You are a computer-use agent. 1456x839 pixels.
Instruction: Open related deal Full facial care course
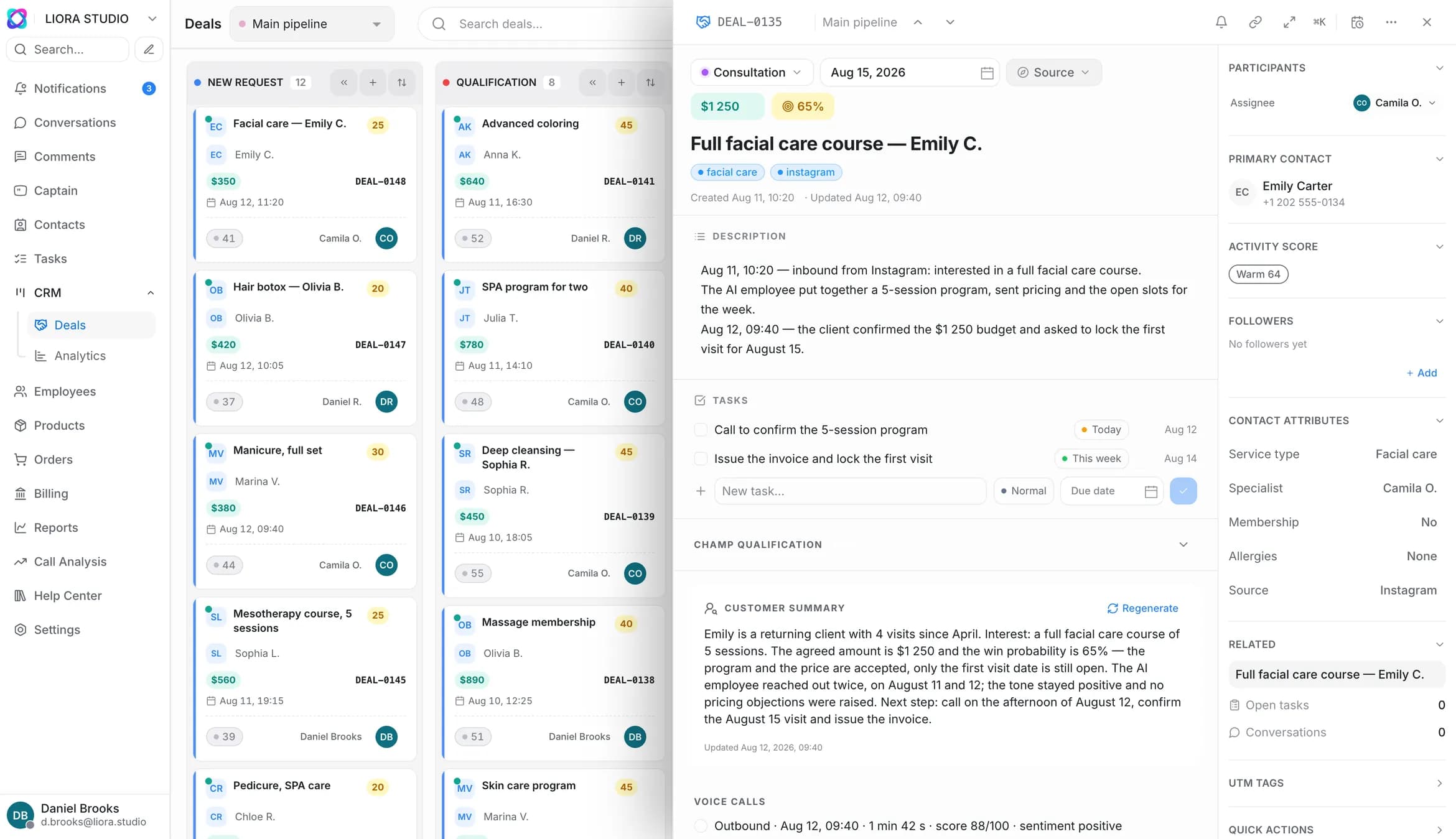[x=1336, y=675]
